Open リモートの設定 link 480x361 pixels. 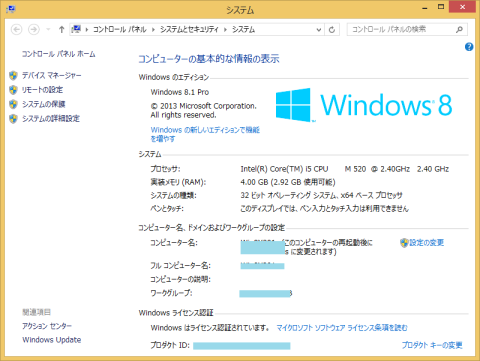click(42, 90)
